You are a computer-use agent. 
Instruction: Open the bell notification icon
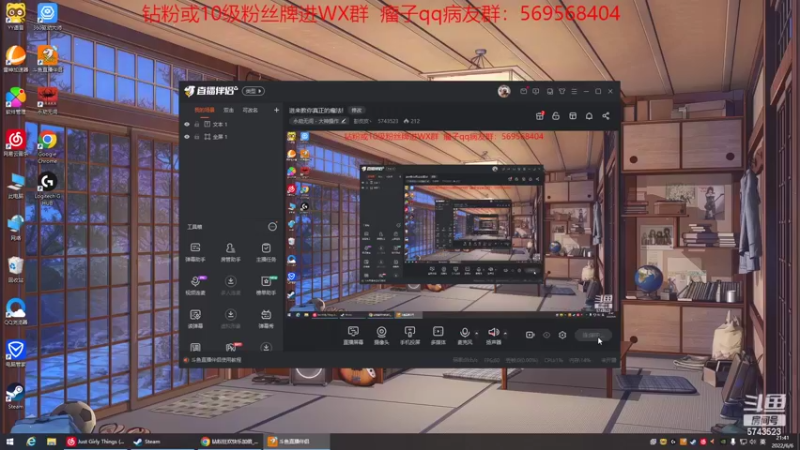(589, 116)
